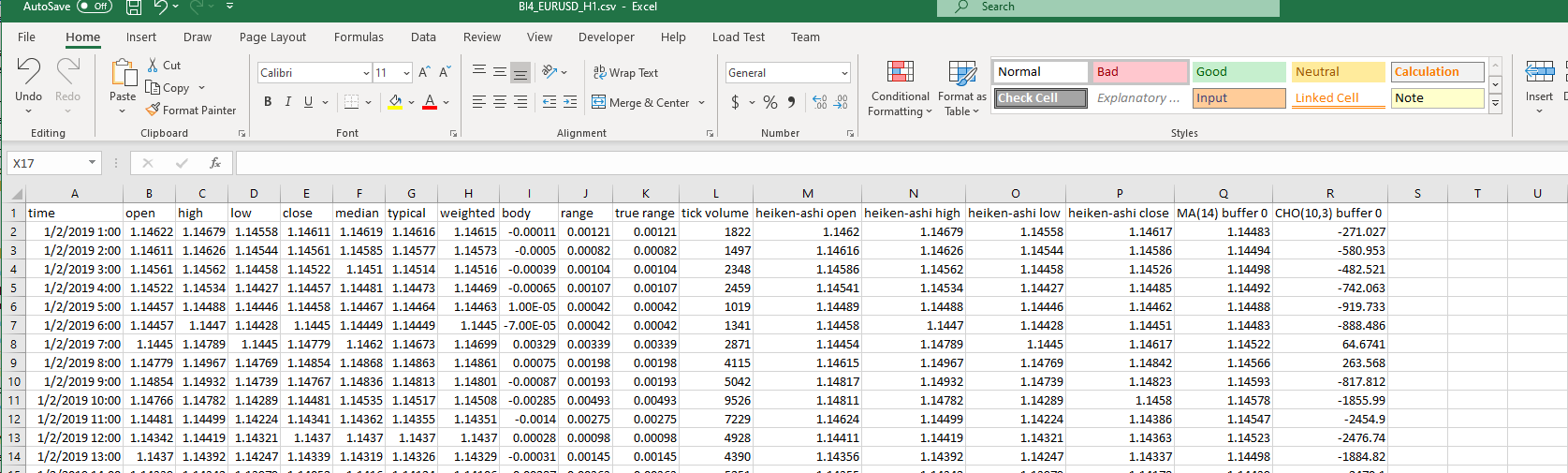Click Increase Decimal icon
The image size is (1568, 473).
(x=819, y=101)
